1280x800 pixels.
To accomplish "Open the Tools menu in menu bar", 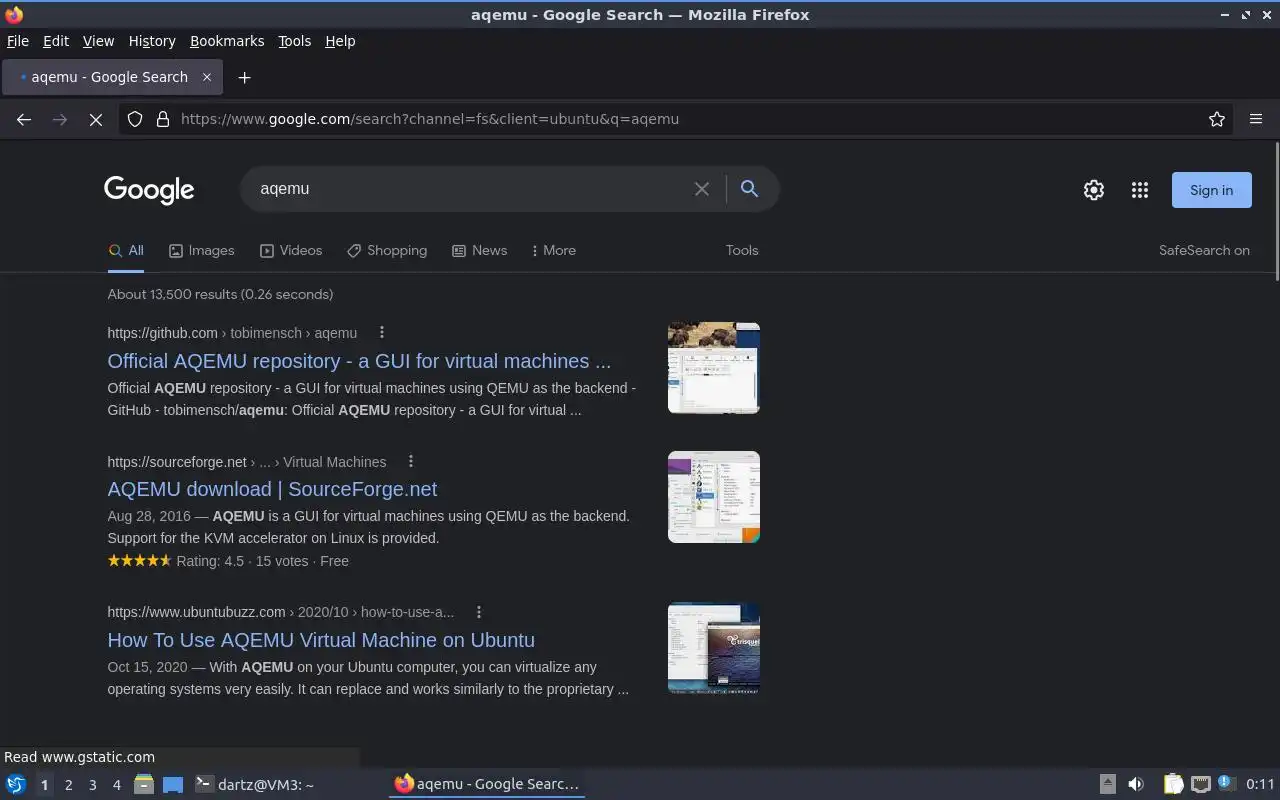I will pos(294,41).
